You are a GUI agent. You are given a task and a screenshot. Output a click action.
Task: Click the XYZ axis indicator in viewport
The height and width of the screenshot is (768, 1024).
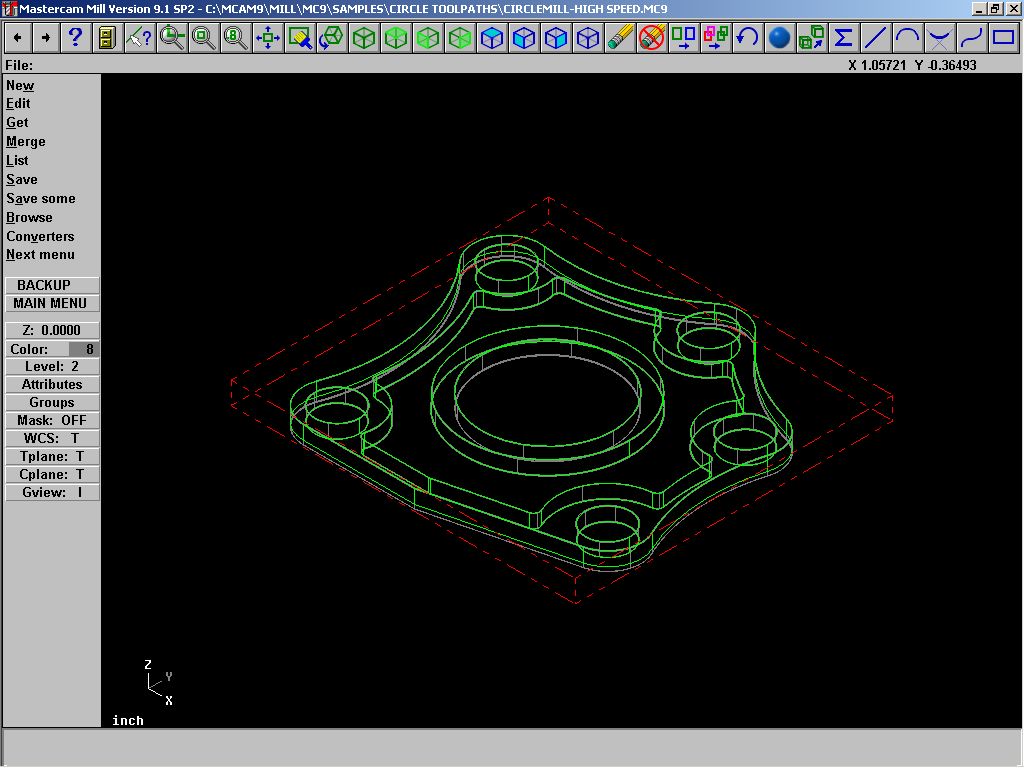159,682
